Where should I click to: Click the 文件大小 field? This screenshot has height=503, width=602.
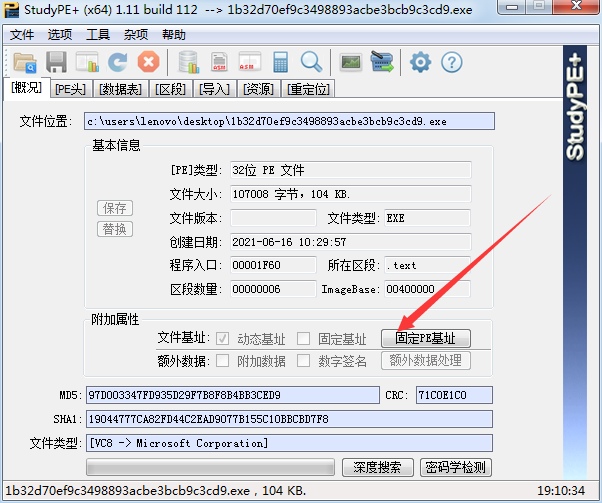coord(350,194)
